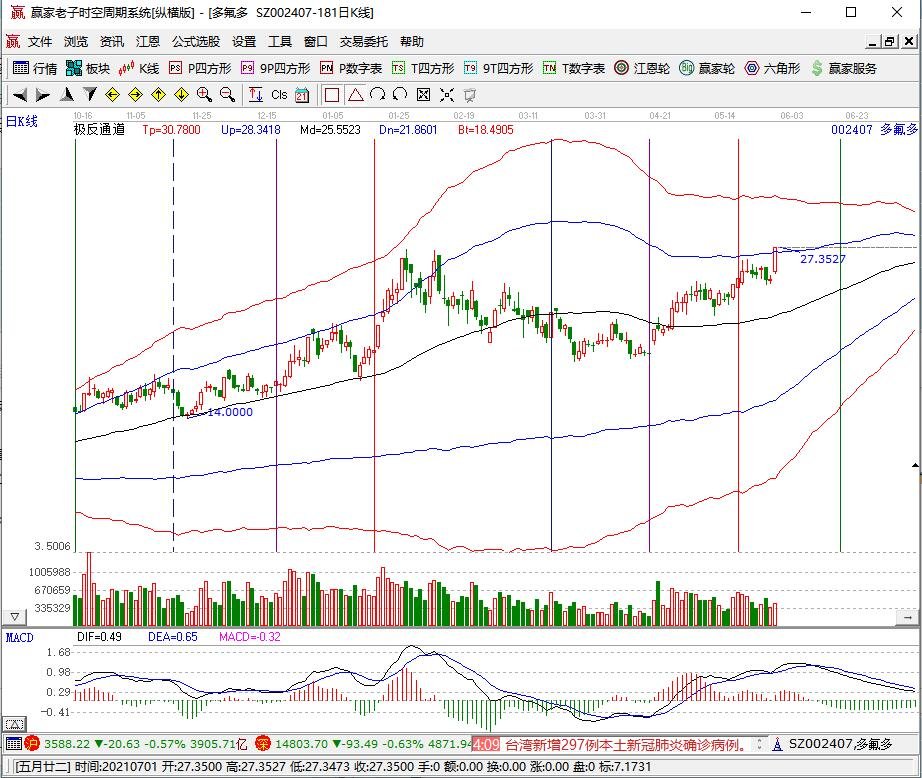The width and height of the screenshot is (922, 778).
Task: Open the 板块 sectors panel
Action: (x=88, y=68)
